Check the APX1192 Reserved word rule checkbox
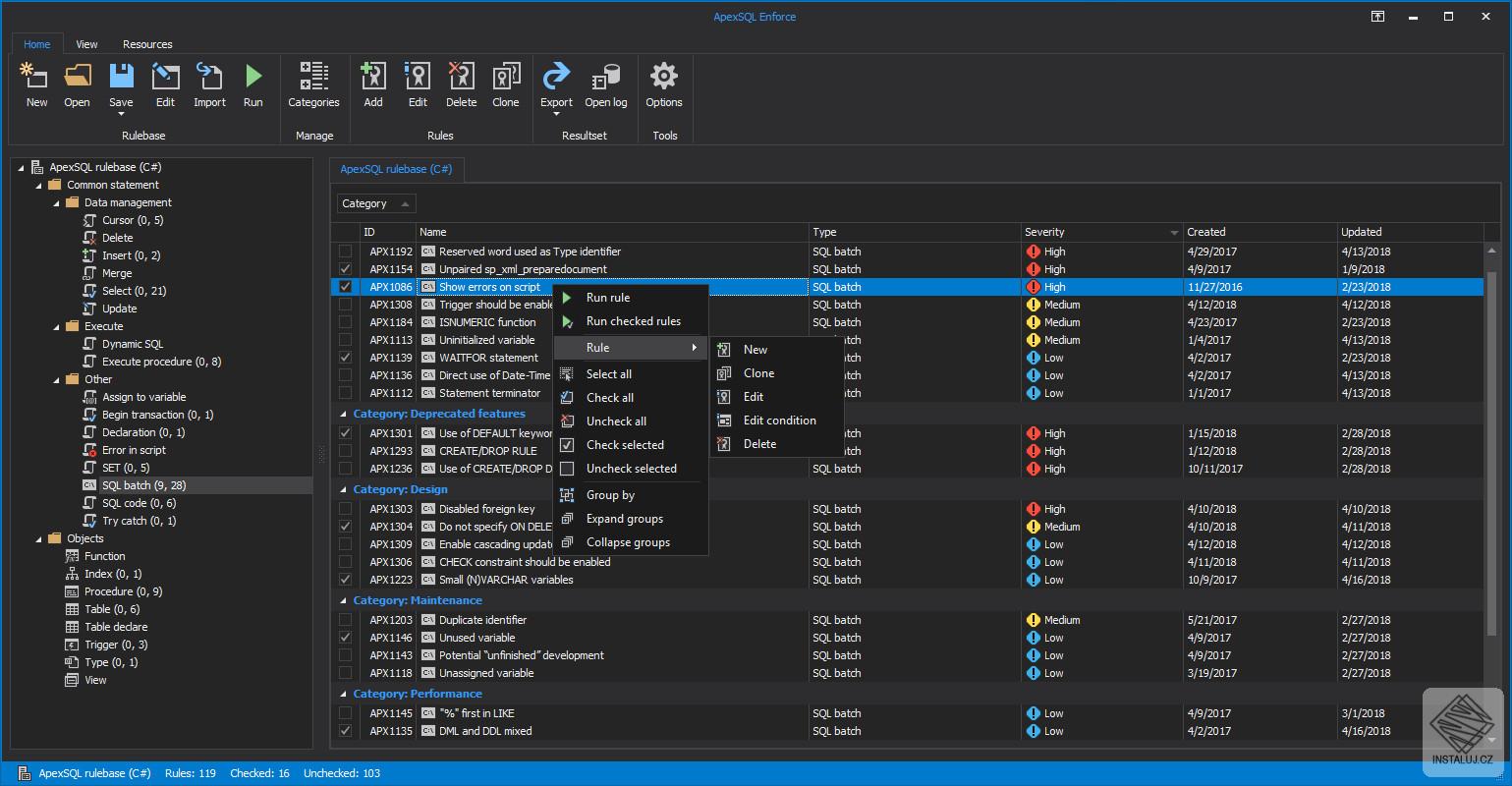 pyautogui.click(x=345, y=252)
